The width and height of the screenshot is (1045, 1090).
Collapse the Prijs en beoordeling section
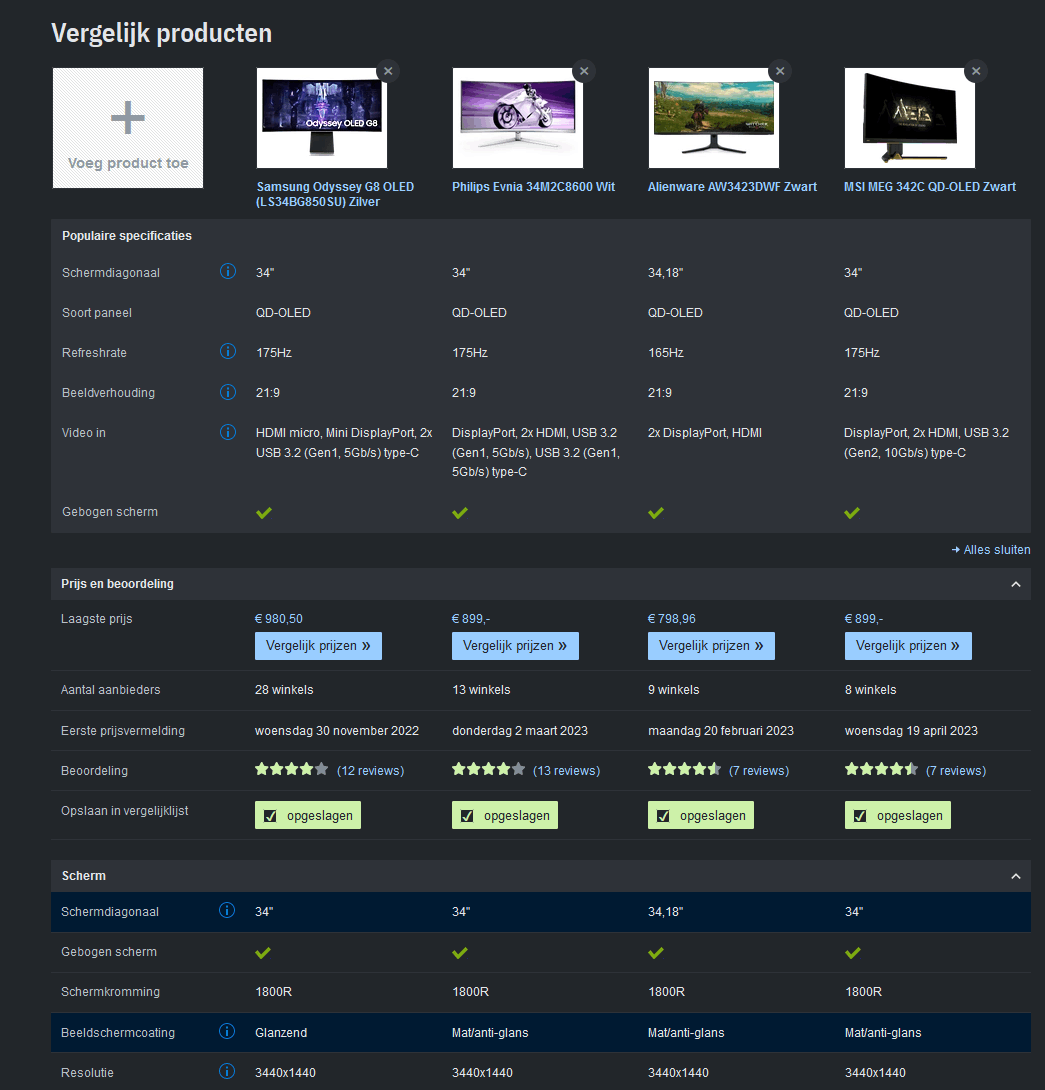tap(1016, 585)
